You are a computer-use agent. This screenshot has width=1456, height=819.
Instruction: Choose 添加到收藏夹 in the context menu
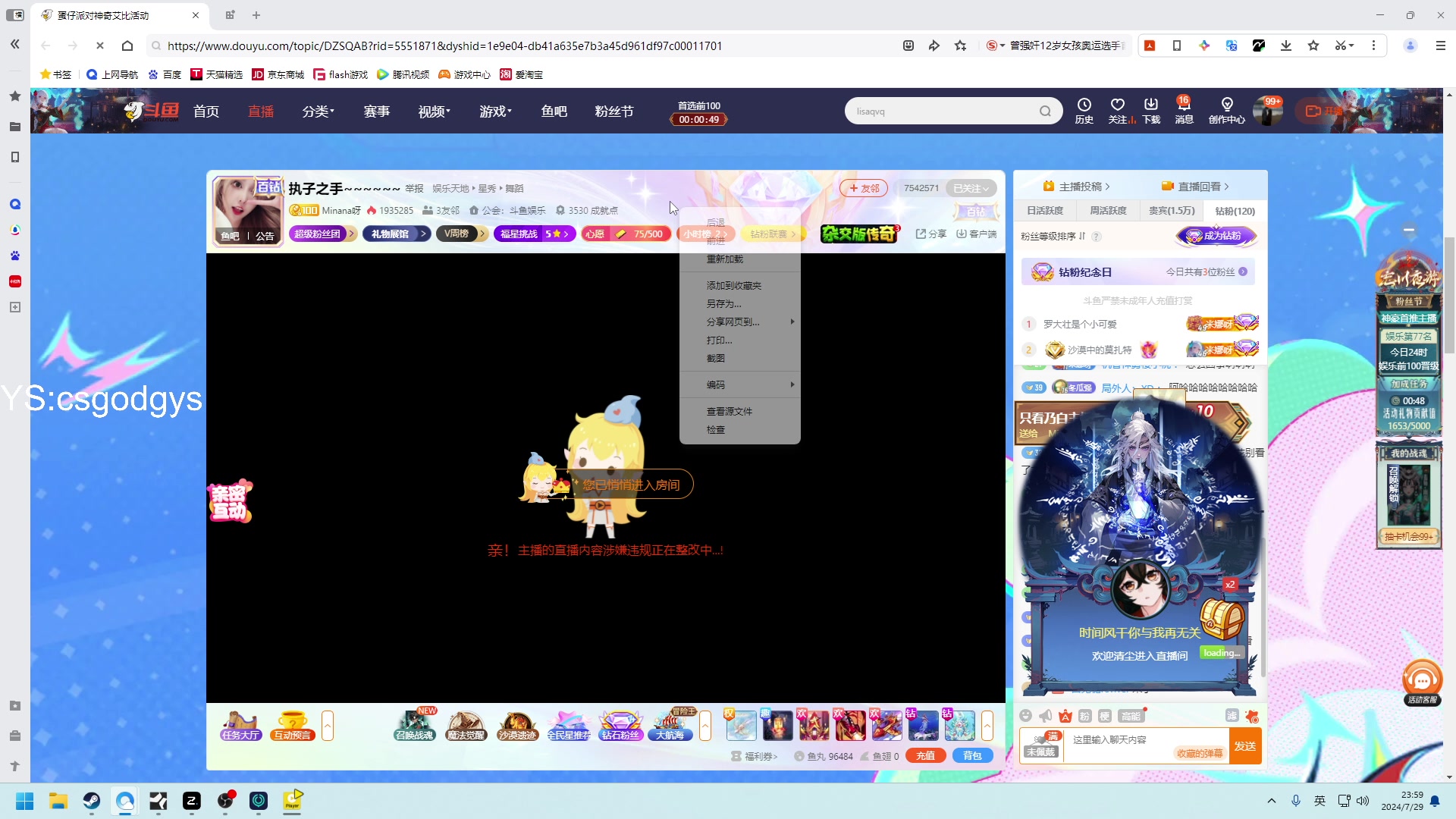coord(740,285)
